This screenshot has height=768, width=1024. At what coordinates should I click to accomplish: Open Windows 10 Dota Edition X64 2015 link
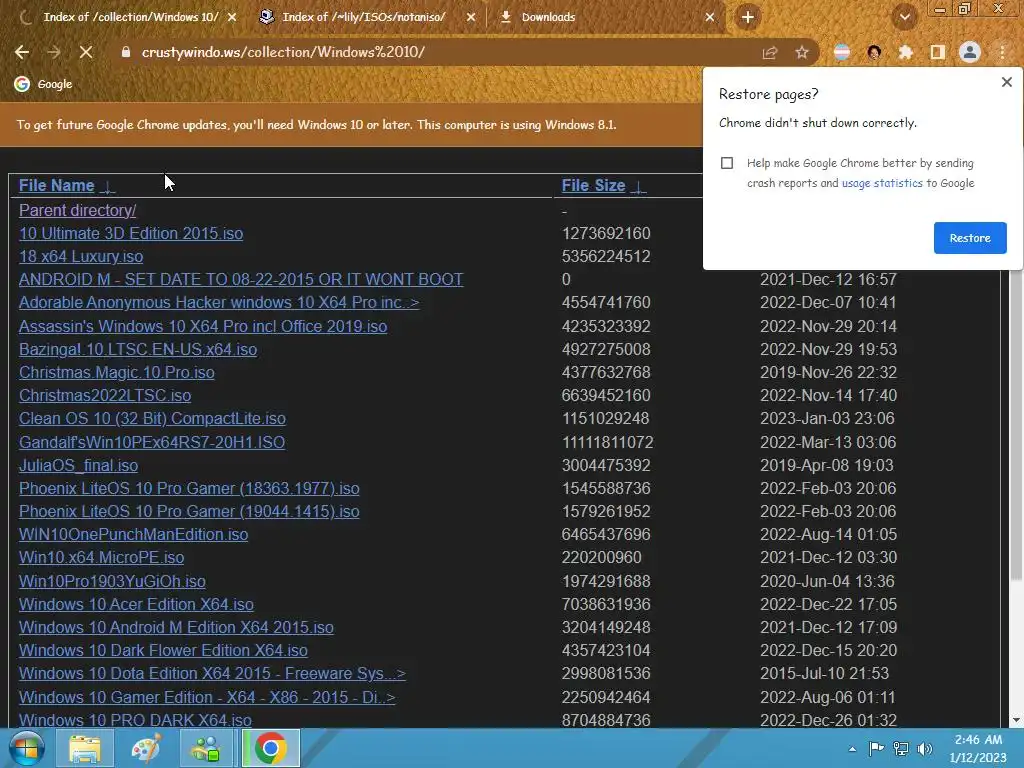(212, 673)
